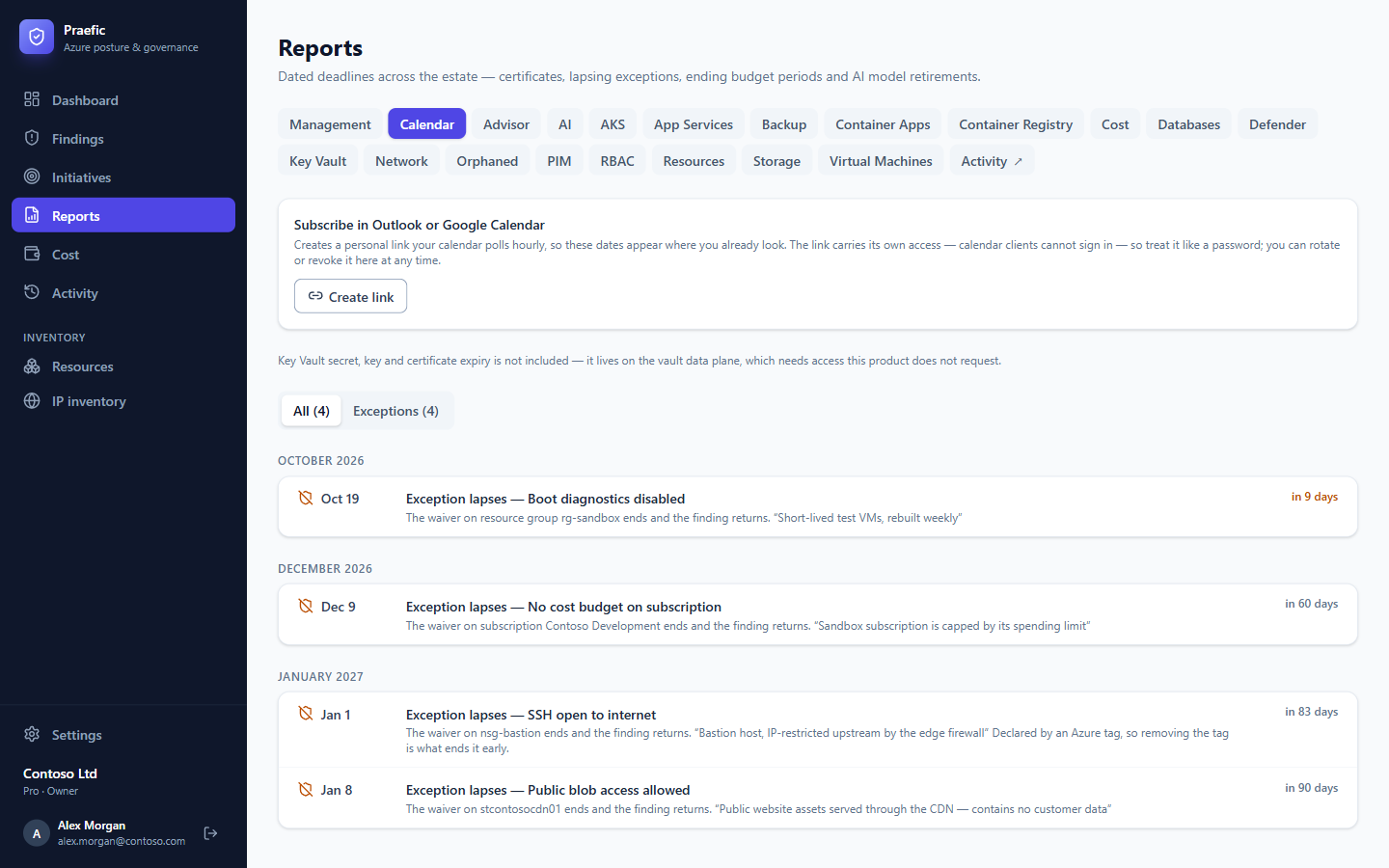Viewport: 1389px width, 868px height.
Task: Open the Advisor report tab
Action: (x=506, y=124)
